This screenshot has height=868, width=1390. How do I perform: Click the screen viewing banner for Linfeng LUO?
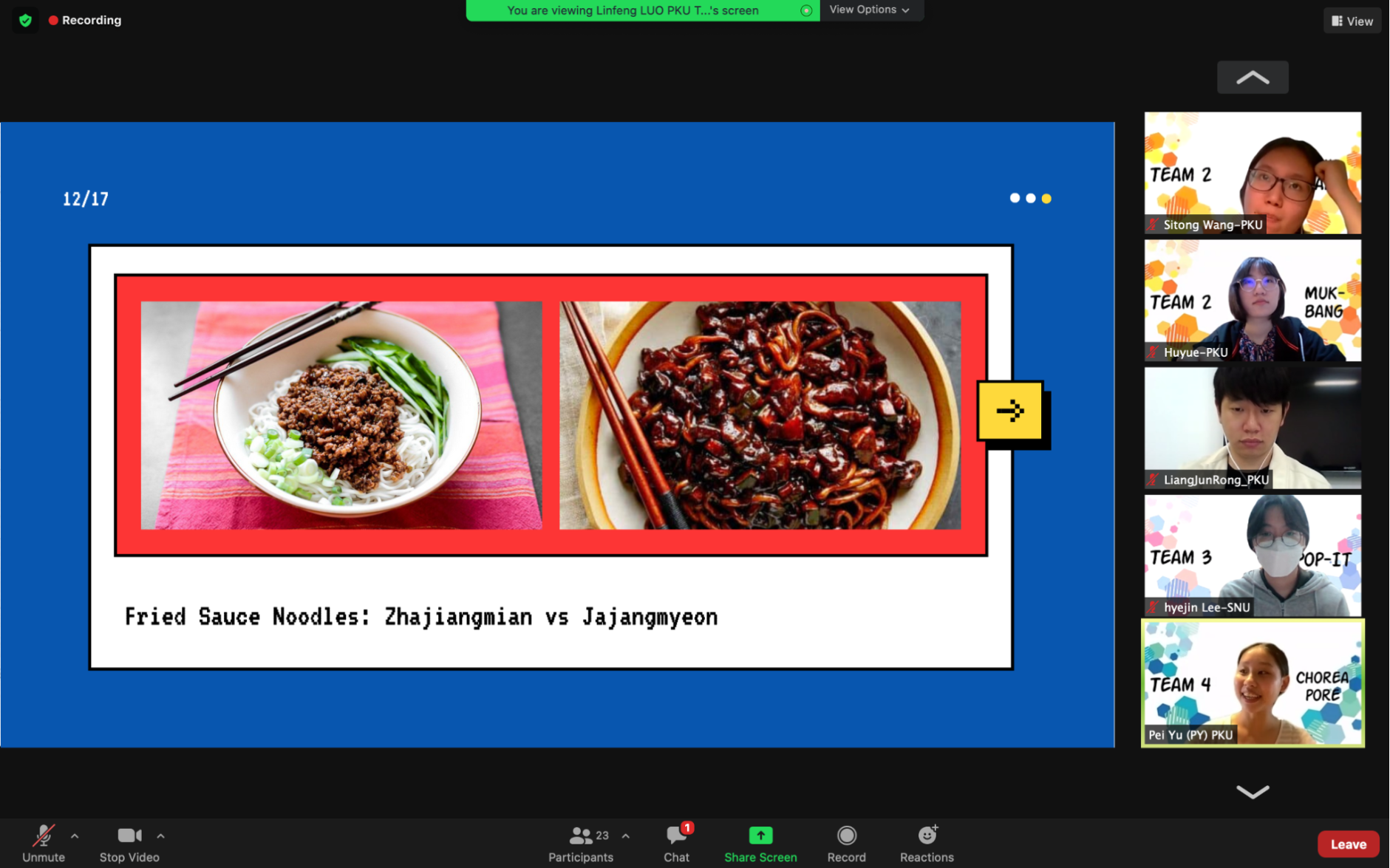point(642,10)
